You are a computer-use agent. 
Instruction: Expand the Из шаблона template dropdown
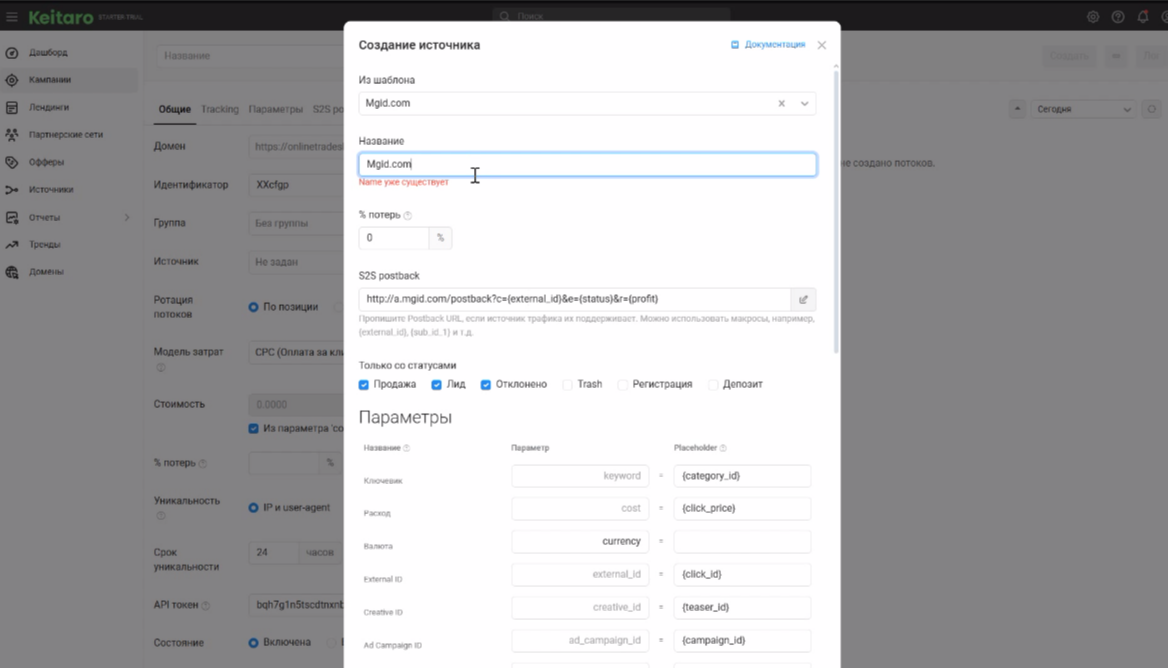(804, 103)
